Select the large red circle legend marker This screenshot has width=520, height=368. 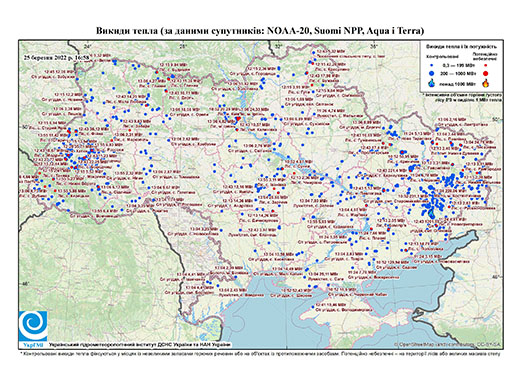[x=486, y=73]
